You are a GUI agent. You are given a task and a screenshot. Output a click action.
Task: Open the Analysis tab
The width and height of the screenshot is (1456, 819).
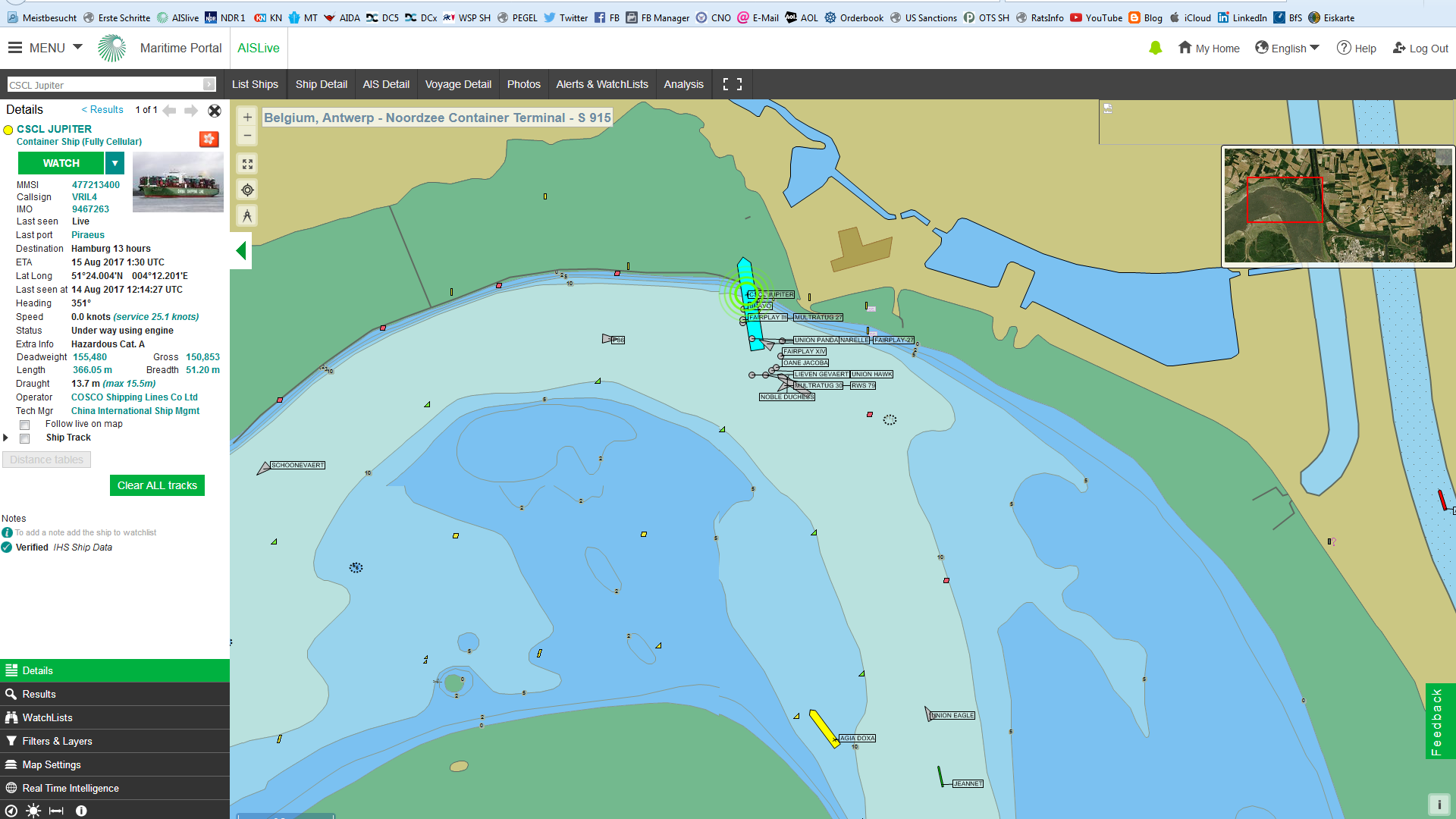(684, 84)
